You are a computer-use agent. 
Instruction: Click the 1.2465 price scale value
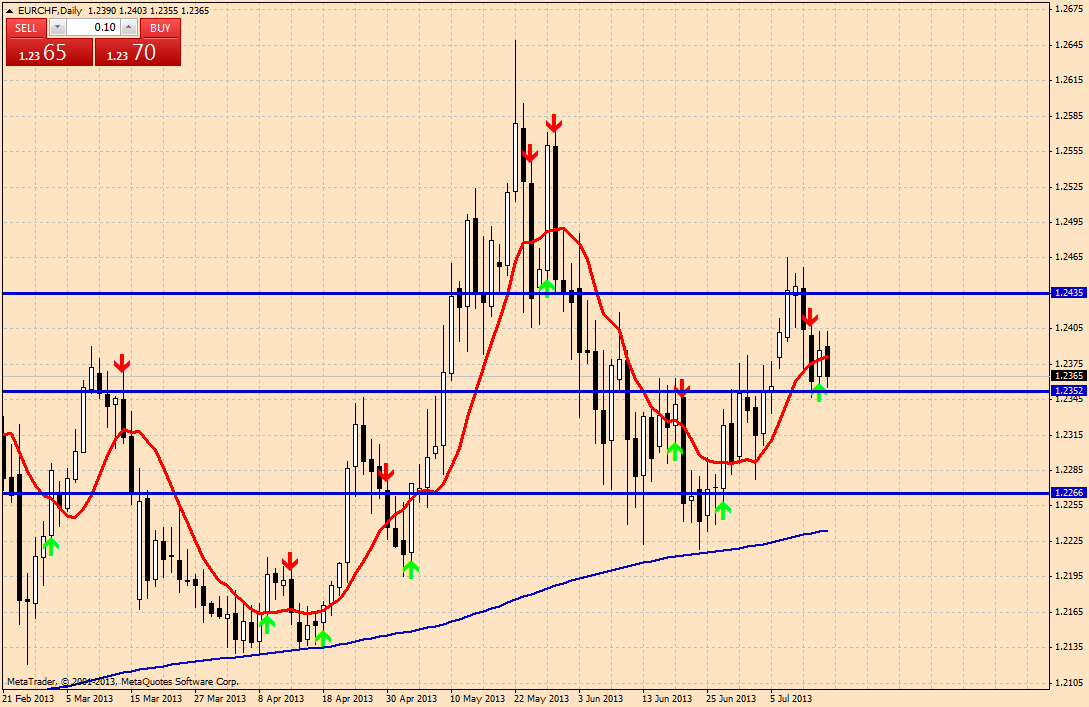point(1069,257)
